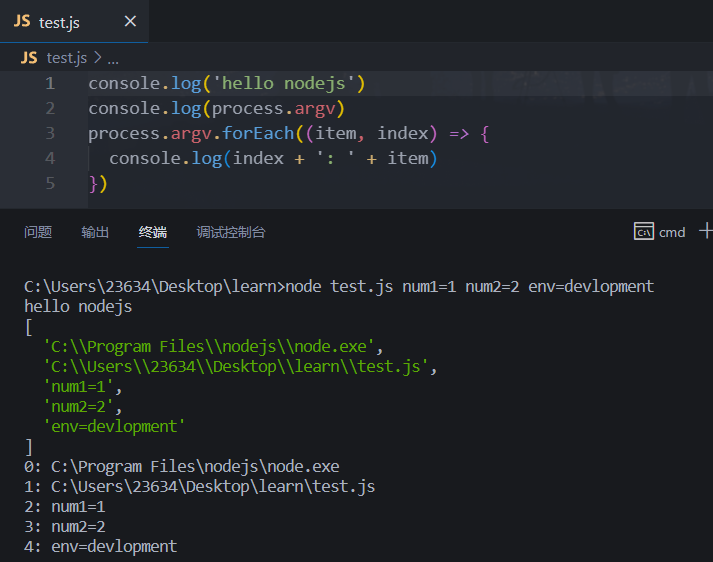Click terminal output 'hello nodejs'

[x=78, y=307]
